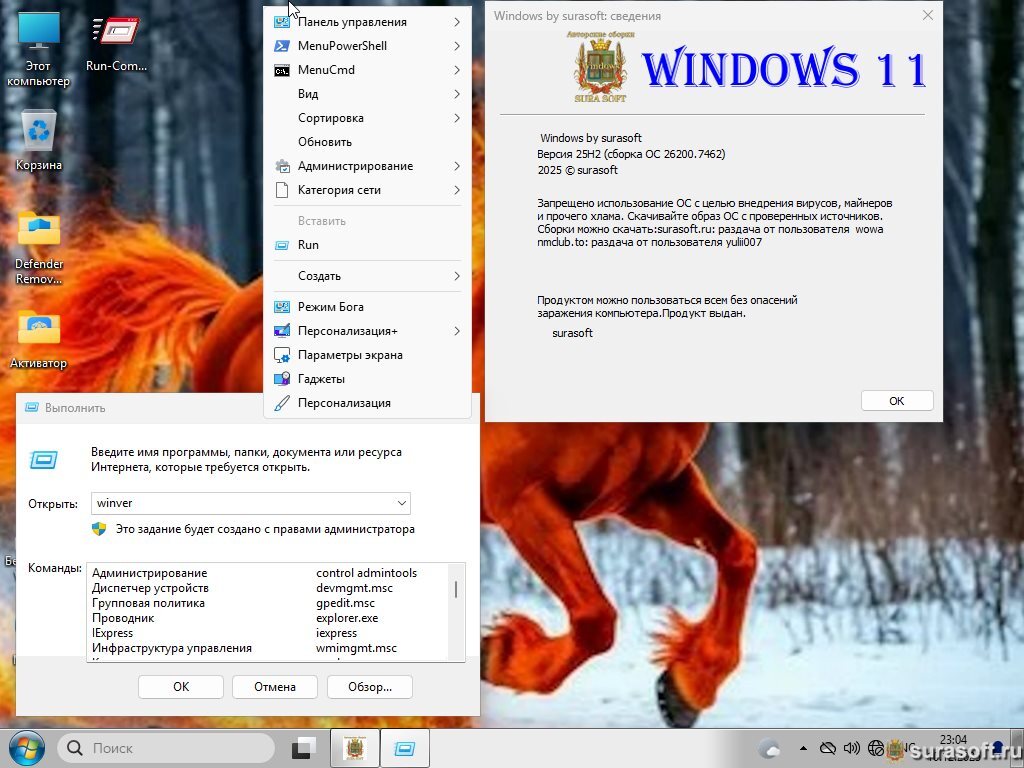Open the Этот компьютер desktop icon

(x=39, y=48)
